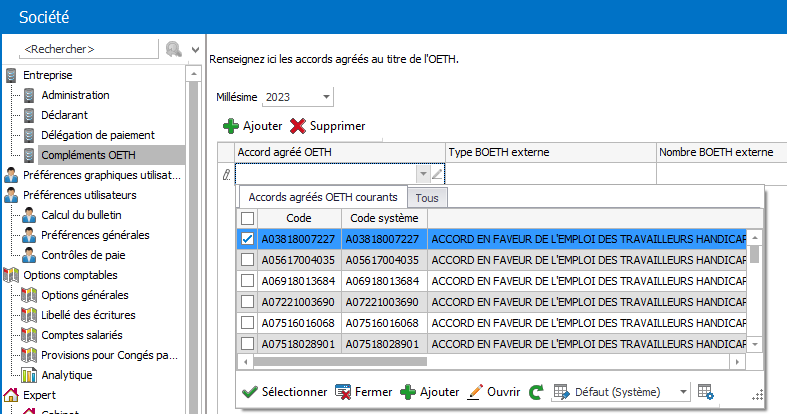Image resolution: width=787 pixels, height=414 pixels.
Task: Click the search magnifier icon beside Rechercher
Action: click(x=174, y=49)
